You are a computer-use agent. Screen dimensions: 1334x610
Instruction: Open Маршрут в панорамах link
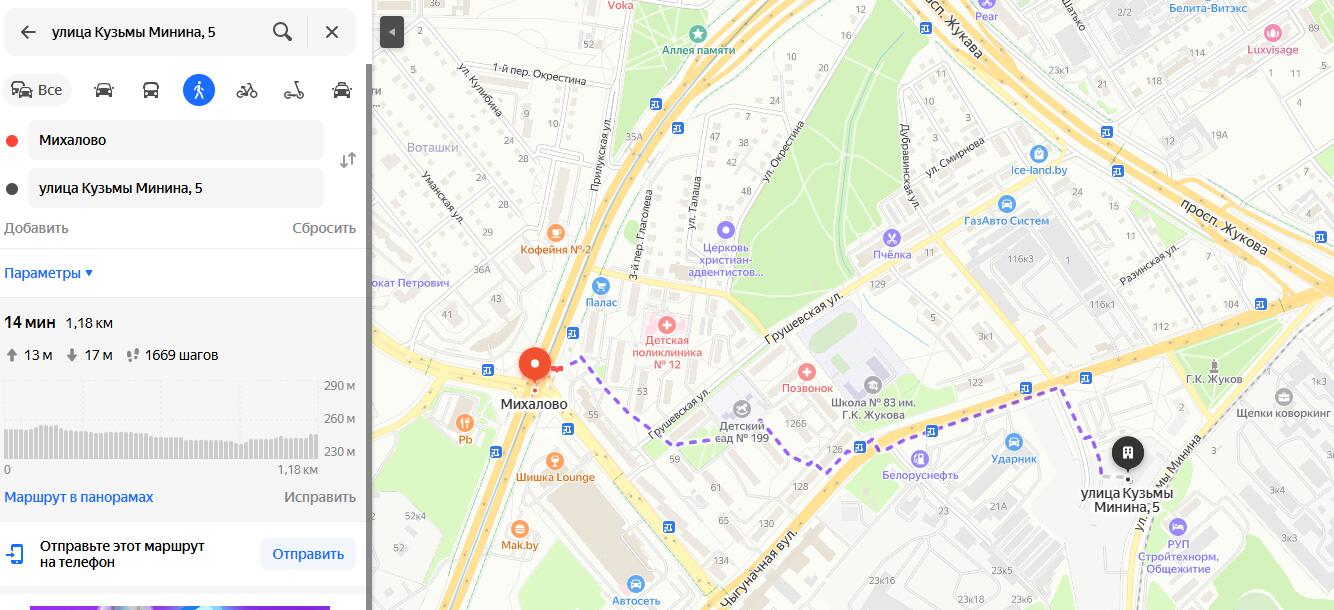(x=79, y=497)
